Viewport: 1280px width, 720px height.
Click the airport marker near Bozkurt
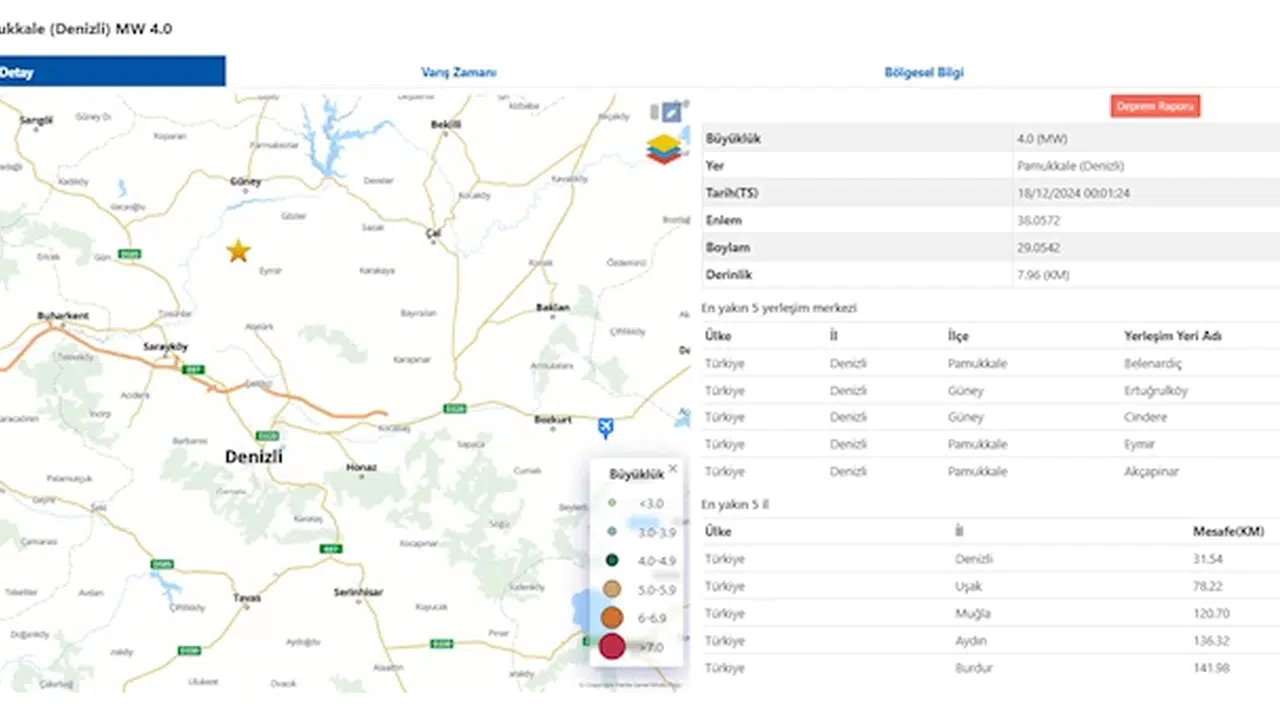click(605, 428)
